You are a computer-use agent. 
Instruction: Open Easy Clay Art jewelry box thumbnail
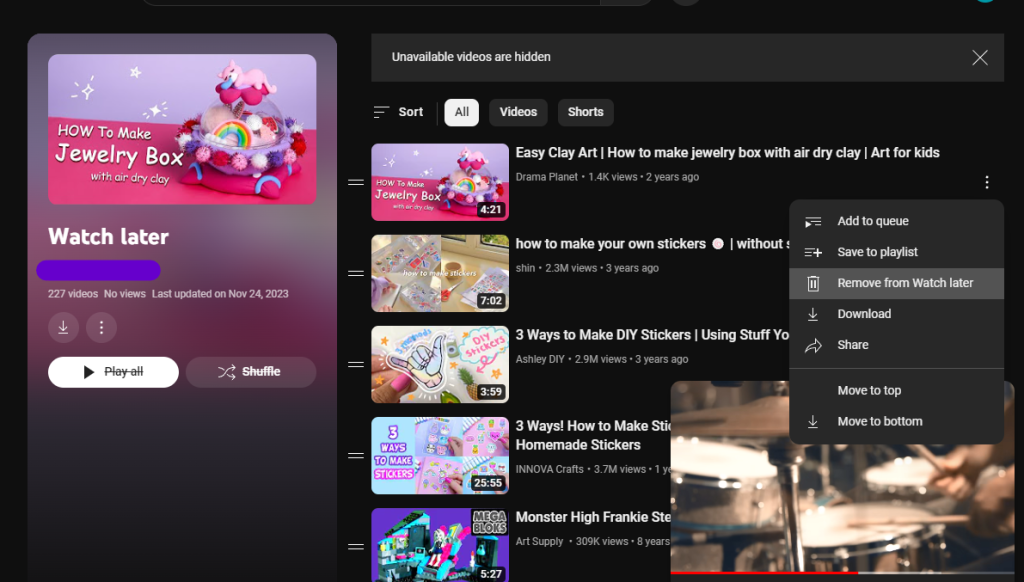440,182
